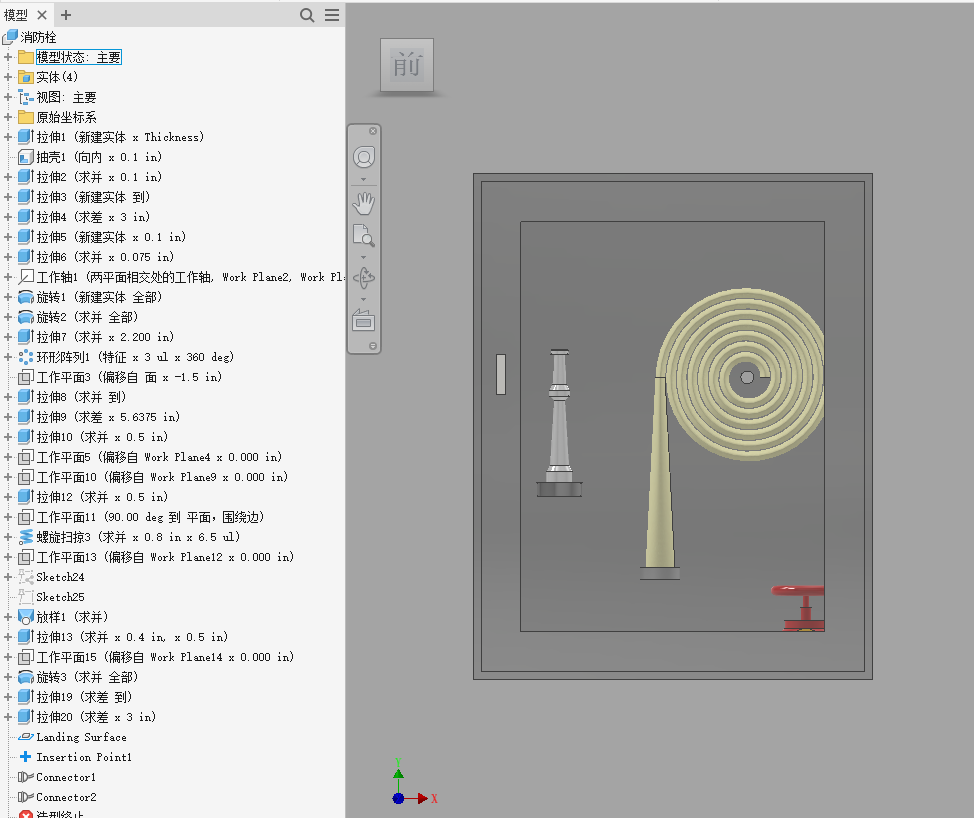Click the 旋转2 revolve feature icon
Viewport: 974px width, 818px height.
click(25, 317)
